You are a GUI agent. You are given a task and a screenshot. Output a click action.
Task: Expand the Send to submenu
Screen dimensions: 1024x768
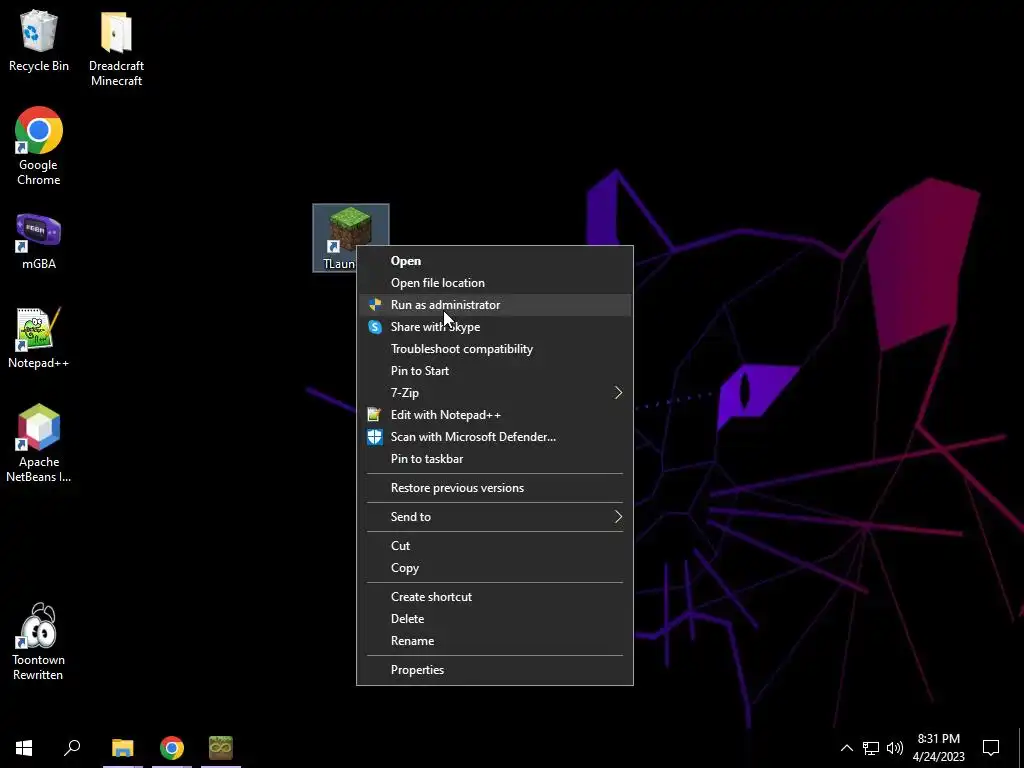click(494, 517)
